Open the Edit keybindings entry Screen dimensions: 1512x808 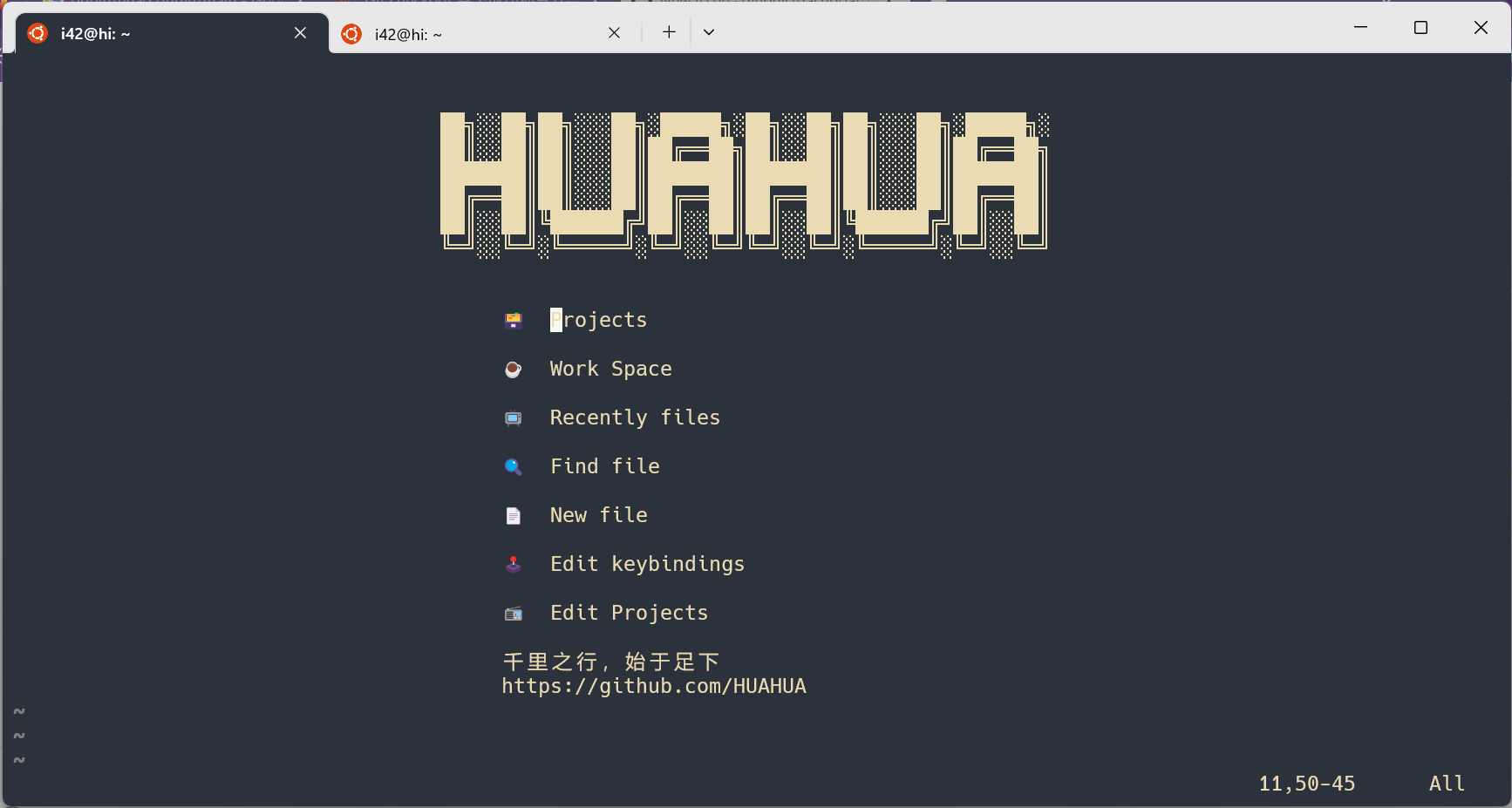tap(647, 564)
